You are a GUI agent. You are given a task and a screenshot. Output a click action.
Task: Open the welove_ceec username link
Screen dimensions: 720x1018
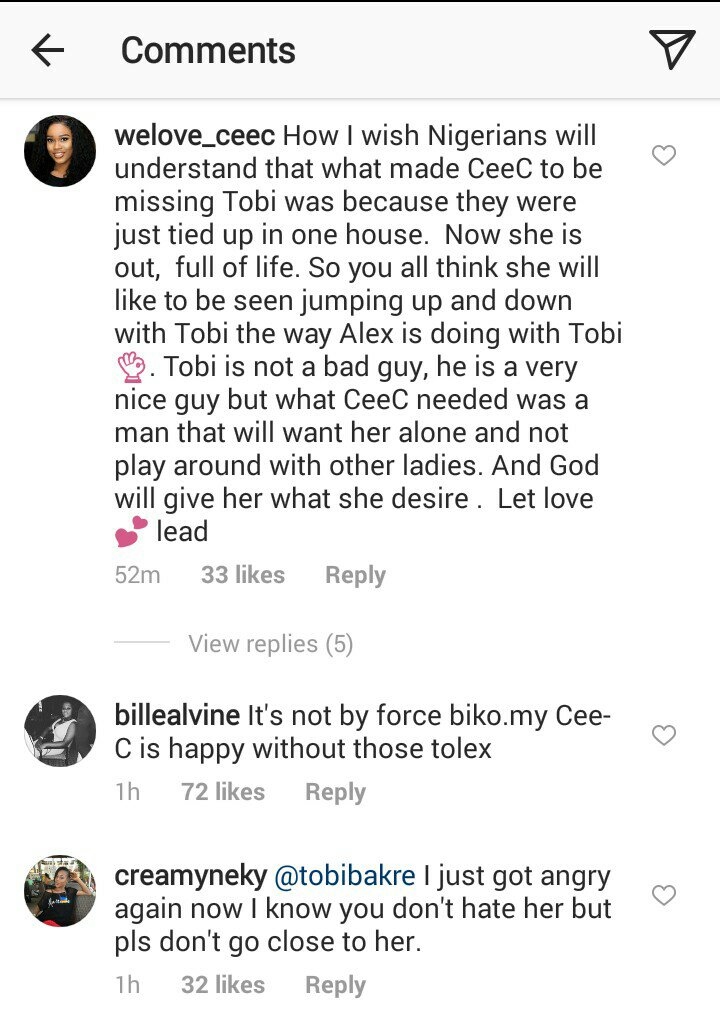[195, 135]
